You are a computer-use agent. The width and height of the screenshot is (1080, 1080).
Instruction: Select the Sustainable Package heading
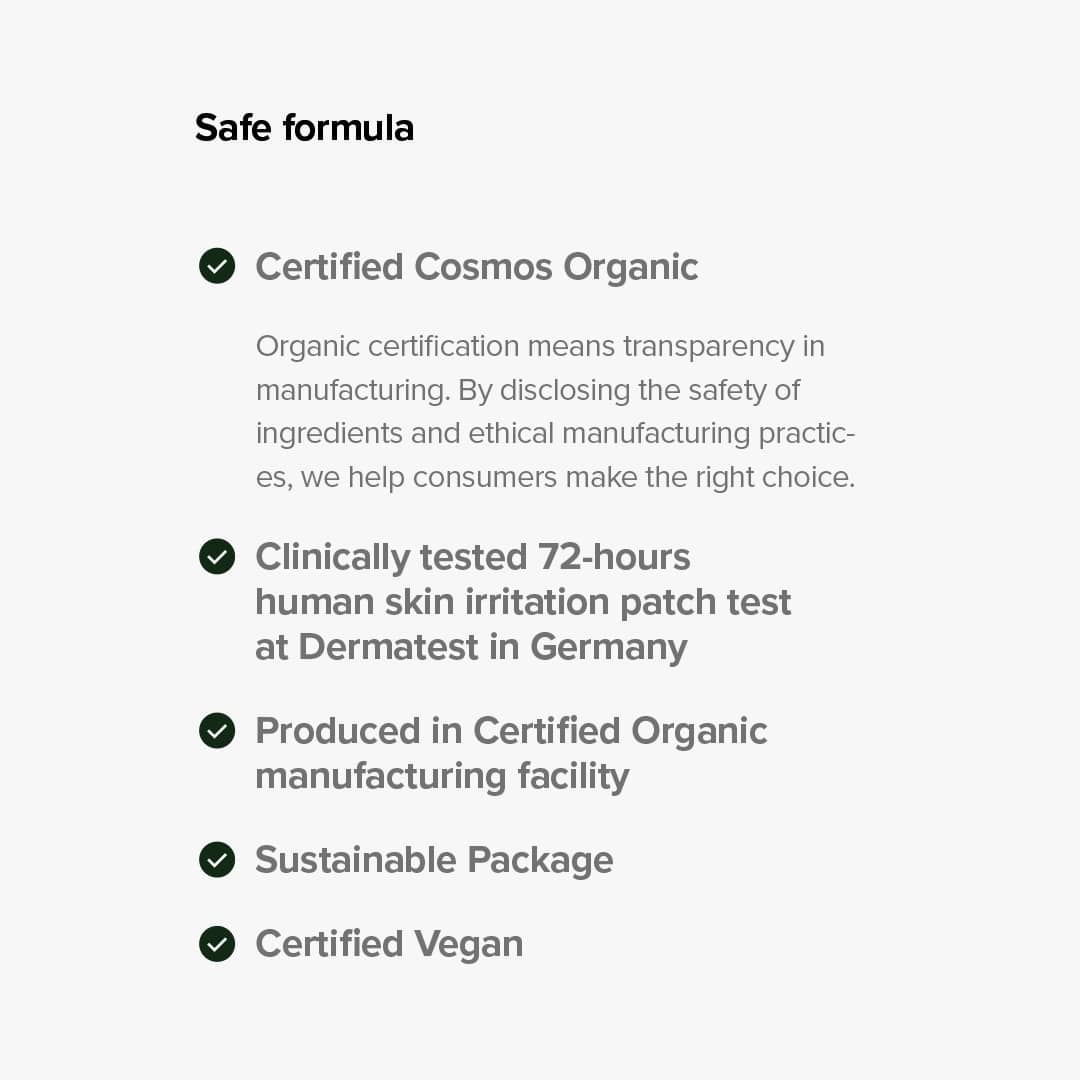[434, 860]
